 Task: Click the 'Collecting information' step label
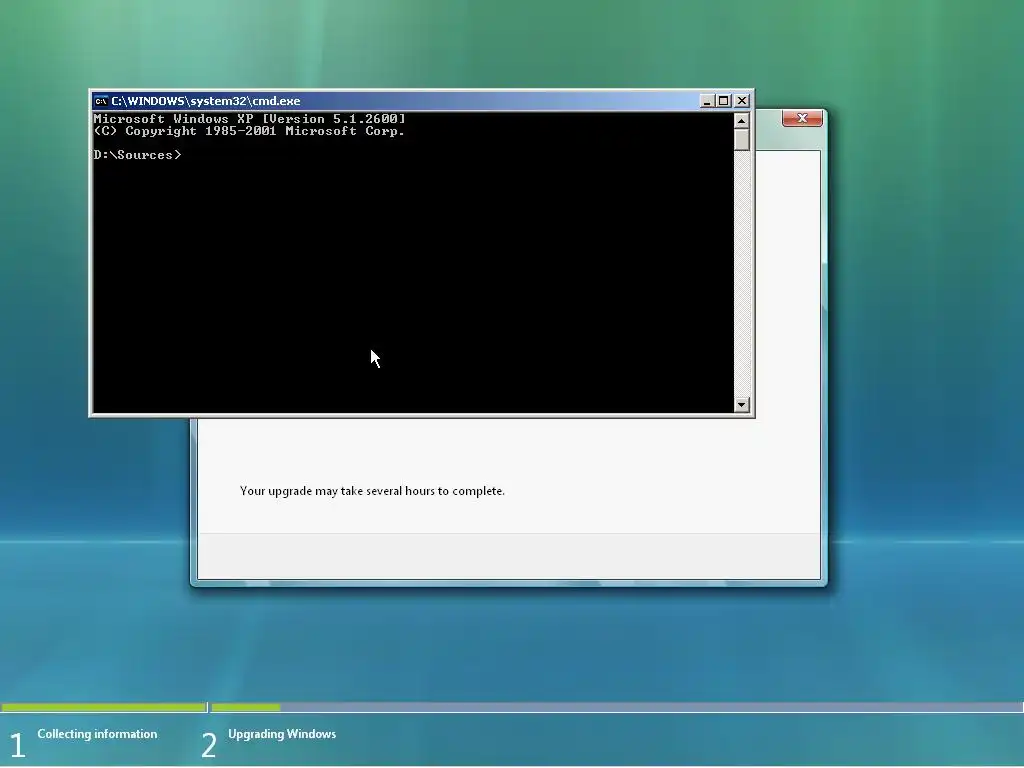click(x=97, y=734)
